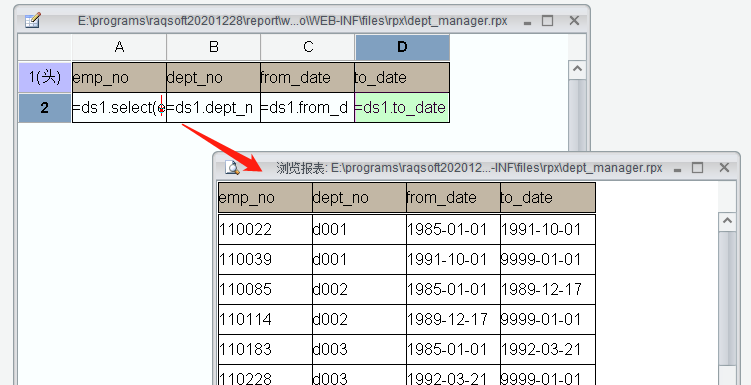
Task: Click dept_no cell d001 in 110022 row
Action: (x=360, y=229)
